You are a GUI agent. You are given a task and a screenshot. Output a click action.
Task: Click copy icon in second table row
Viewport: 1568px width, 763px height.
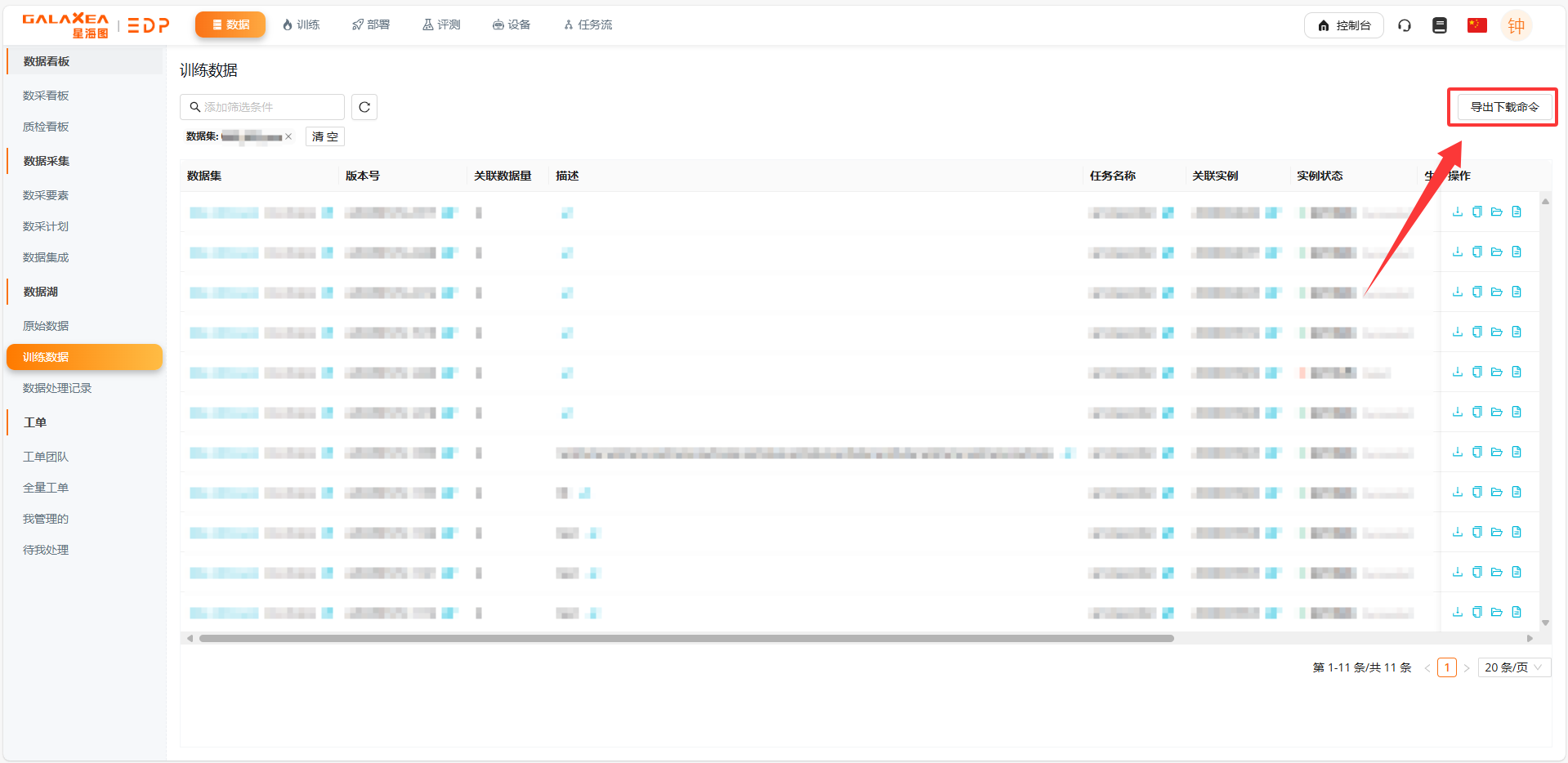(1476, 252)
